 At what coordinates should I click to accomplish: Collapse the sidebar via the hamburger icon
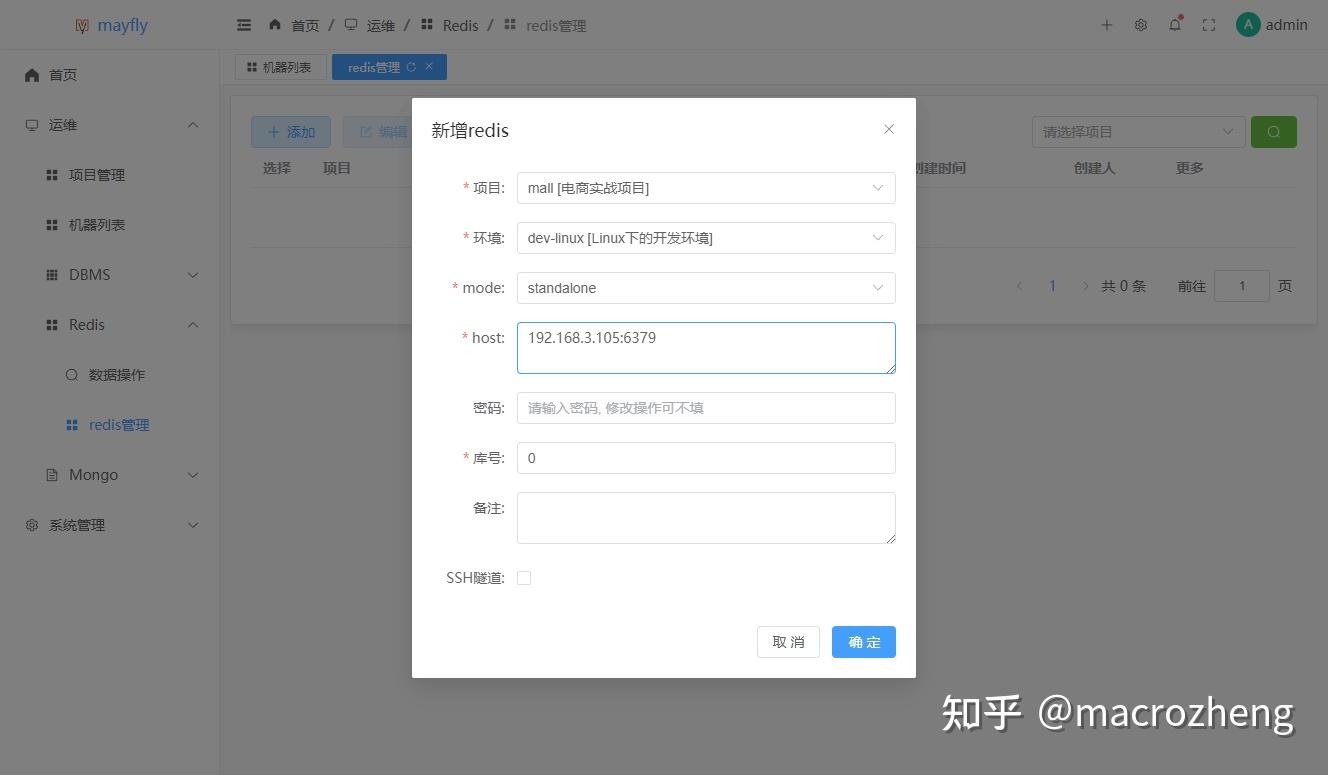coord(243,25)
